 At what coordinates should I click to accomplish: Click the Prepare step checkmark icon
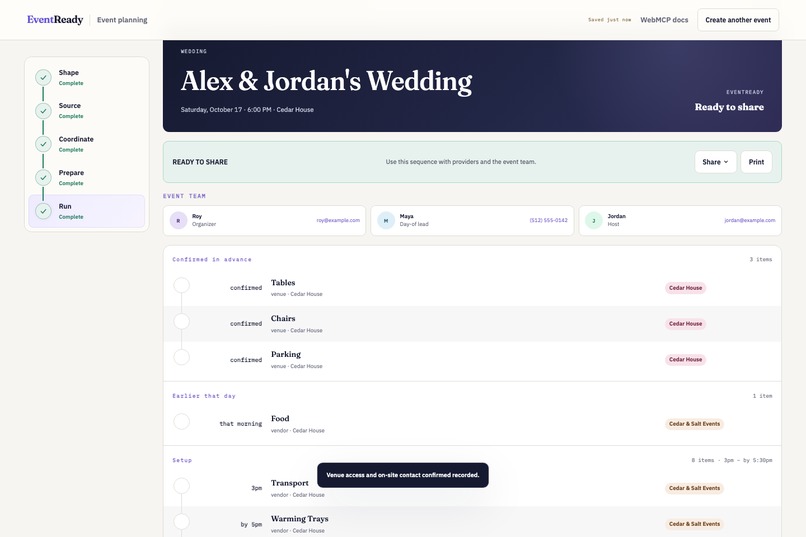(43, 178)
